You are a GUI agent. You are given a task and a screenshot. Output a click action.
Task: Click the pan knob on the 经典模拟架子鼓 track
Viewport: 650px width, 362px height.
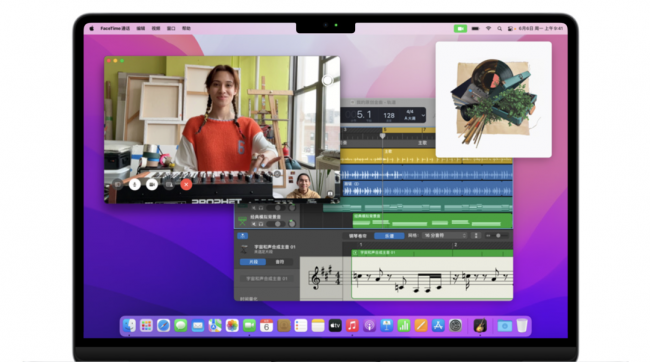tap(292, 224)
